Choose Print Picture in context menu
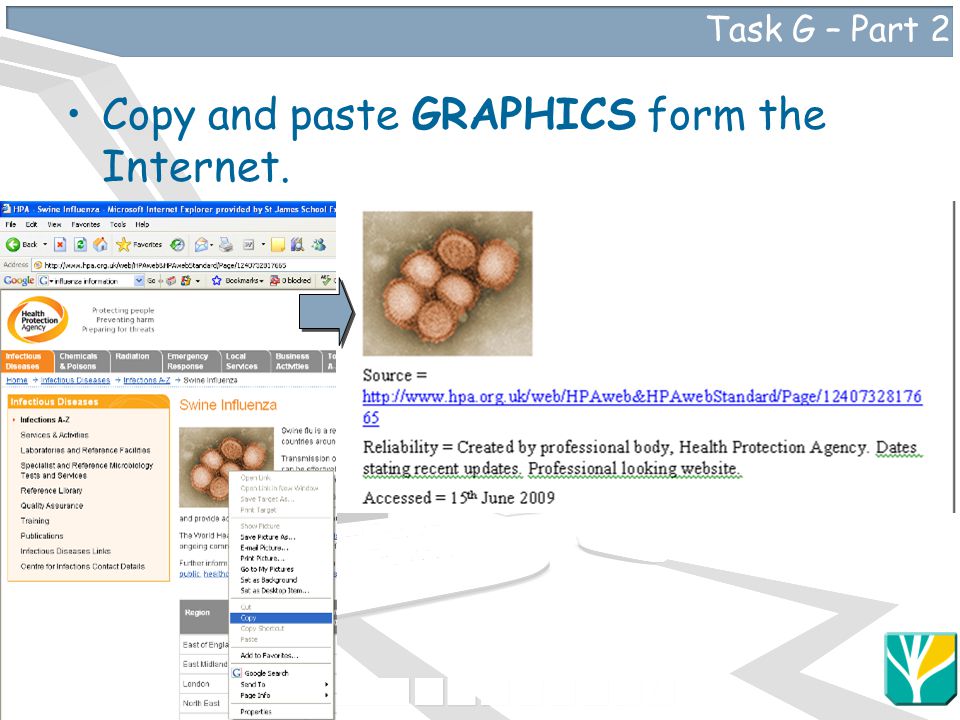The width and height of the screenshot is (960, 720). click(281, 558)
